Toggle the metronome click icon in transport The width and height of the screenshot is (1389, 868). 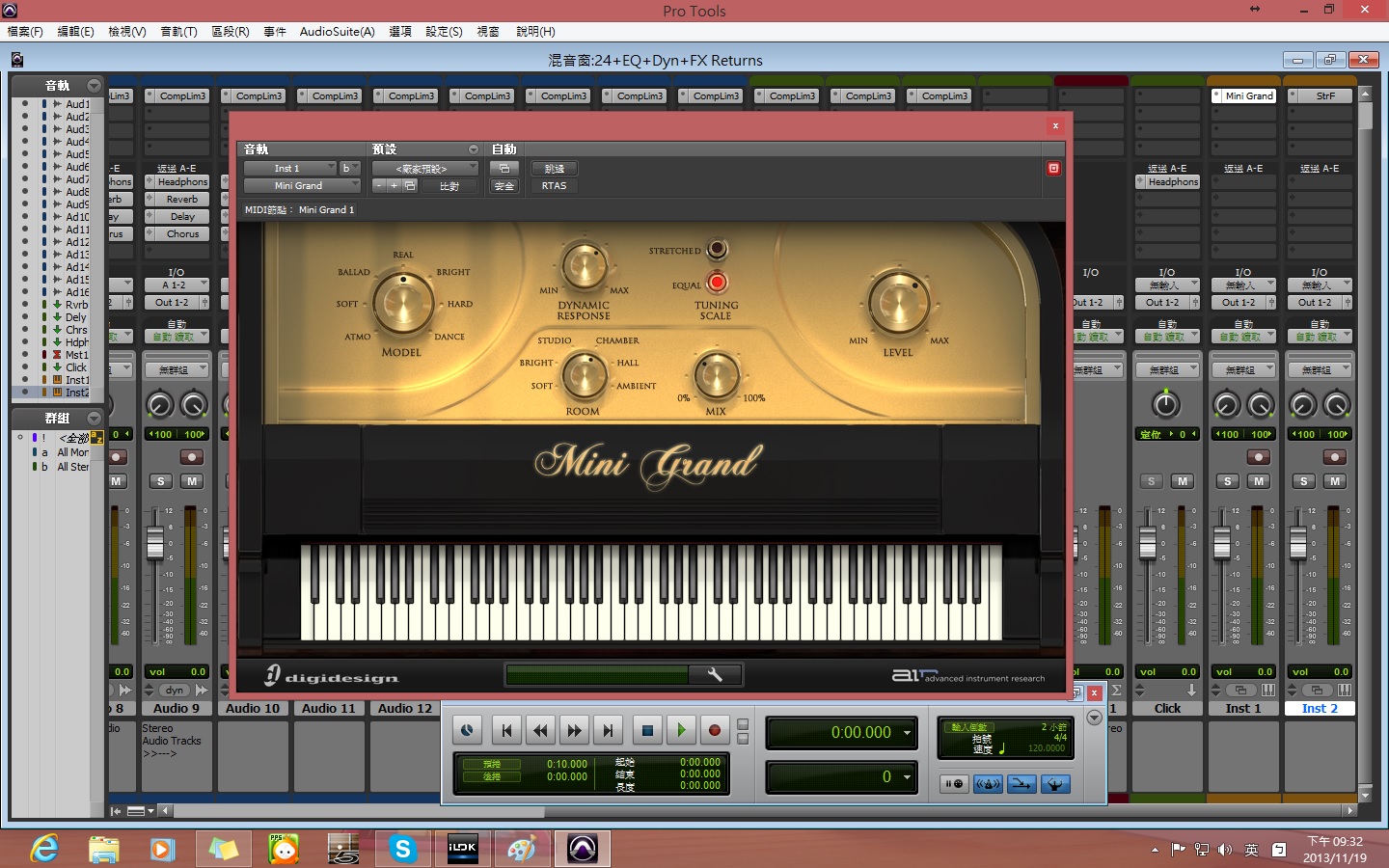click(x=988, y=784)
